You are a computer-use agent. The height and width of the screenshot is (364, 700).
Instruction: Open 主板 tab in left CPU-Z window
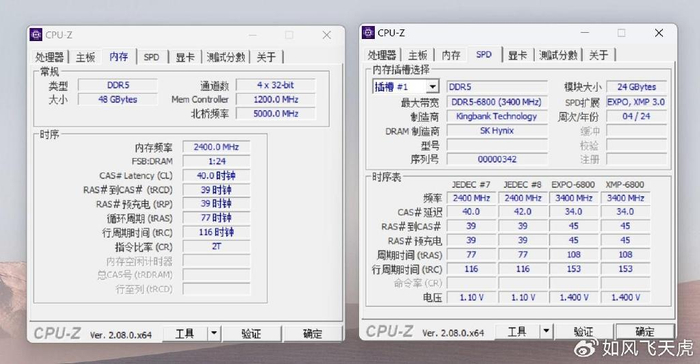85,57
